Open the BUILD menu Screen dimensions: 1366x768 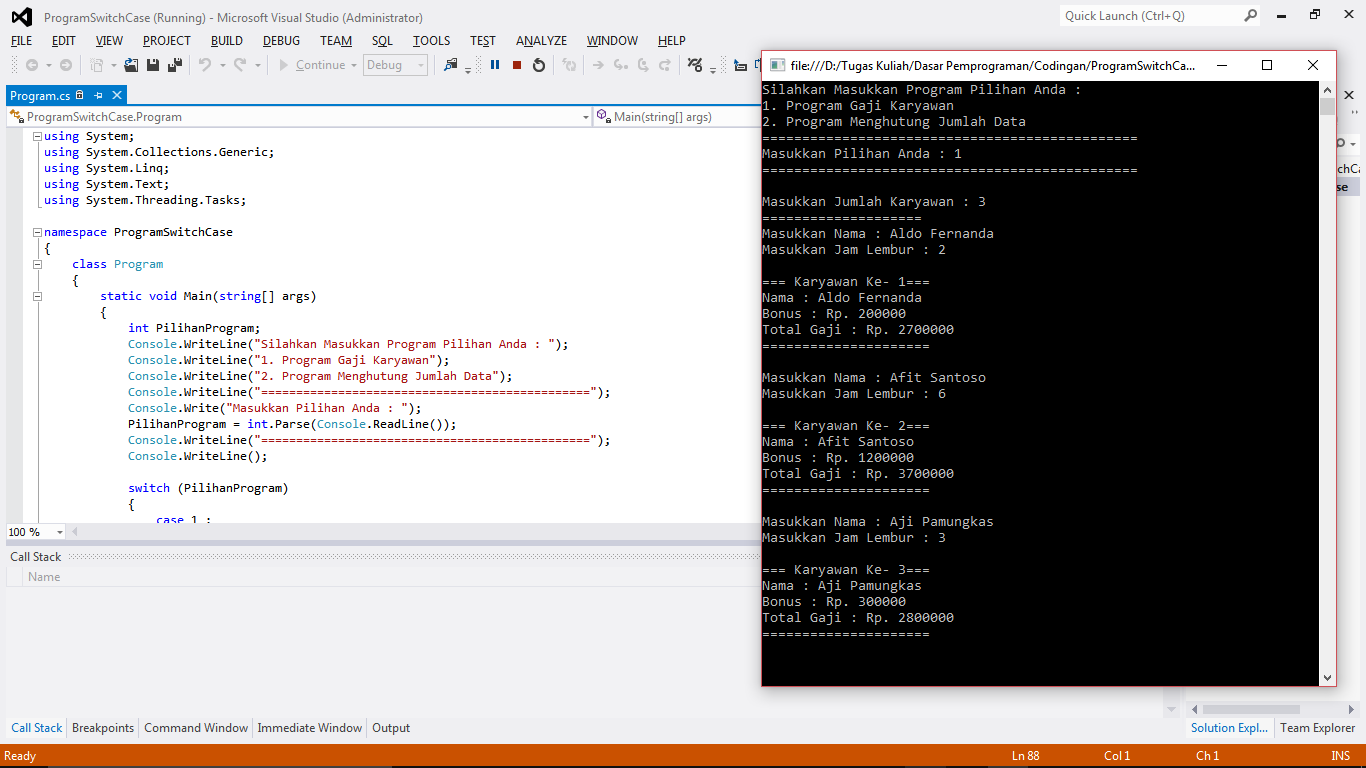click(x=227, y=41)
